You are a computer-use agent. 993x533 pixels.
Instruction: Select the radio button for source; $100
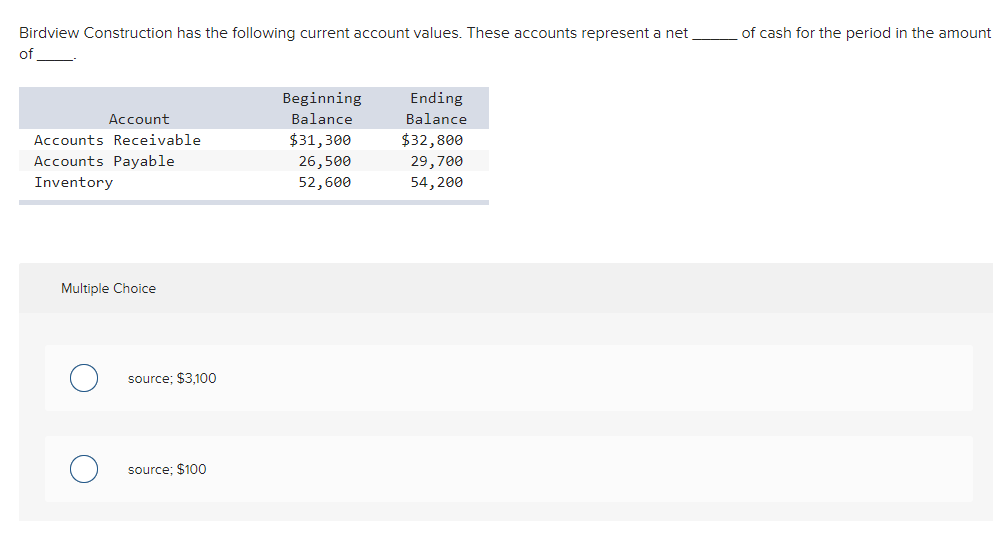tap(84, 469)
